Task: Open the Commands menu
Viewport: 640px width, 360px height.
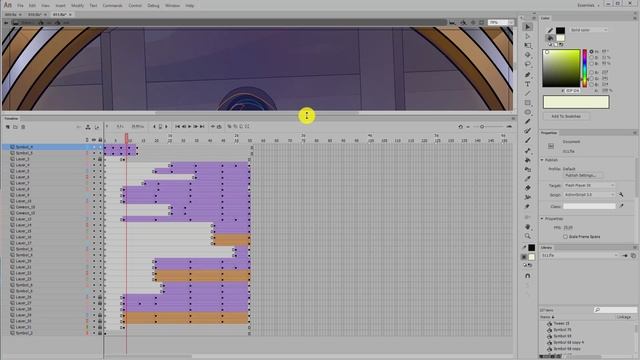Action: 112,6
